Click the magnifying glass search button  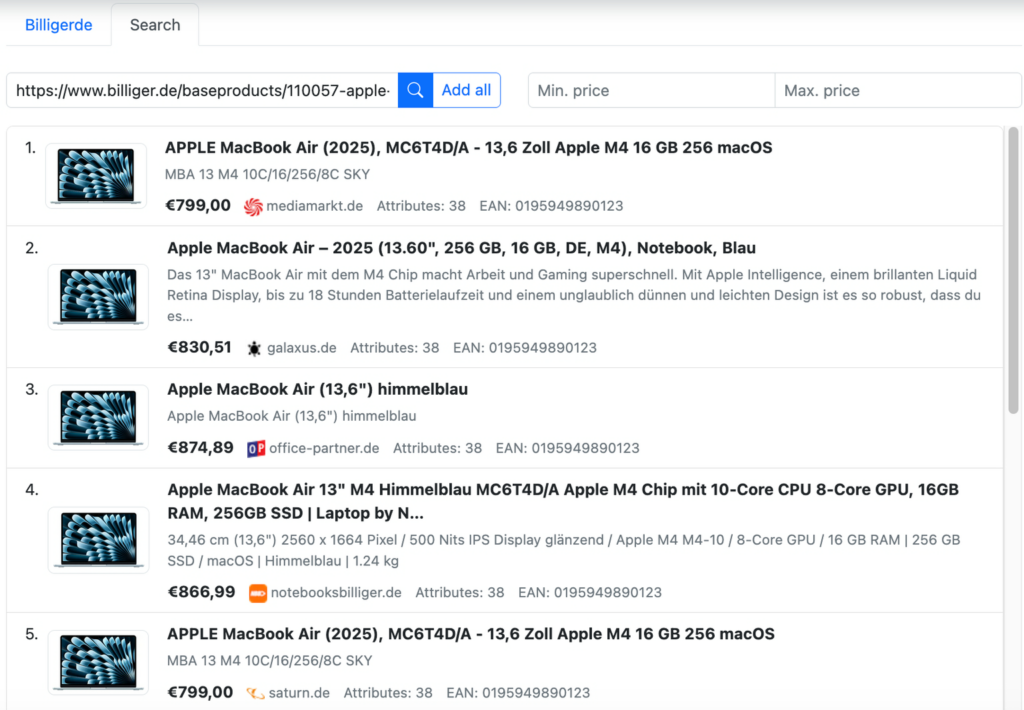tap(415, 90)
